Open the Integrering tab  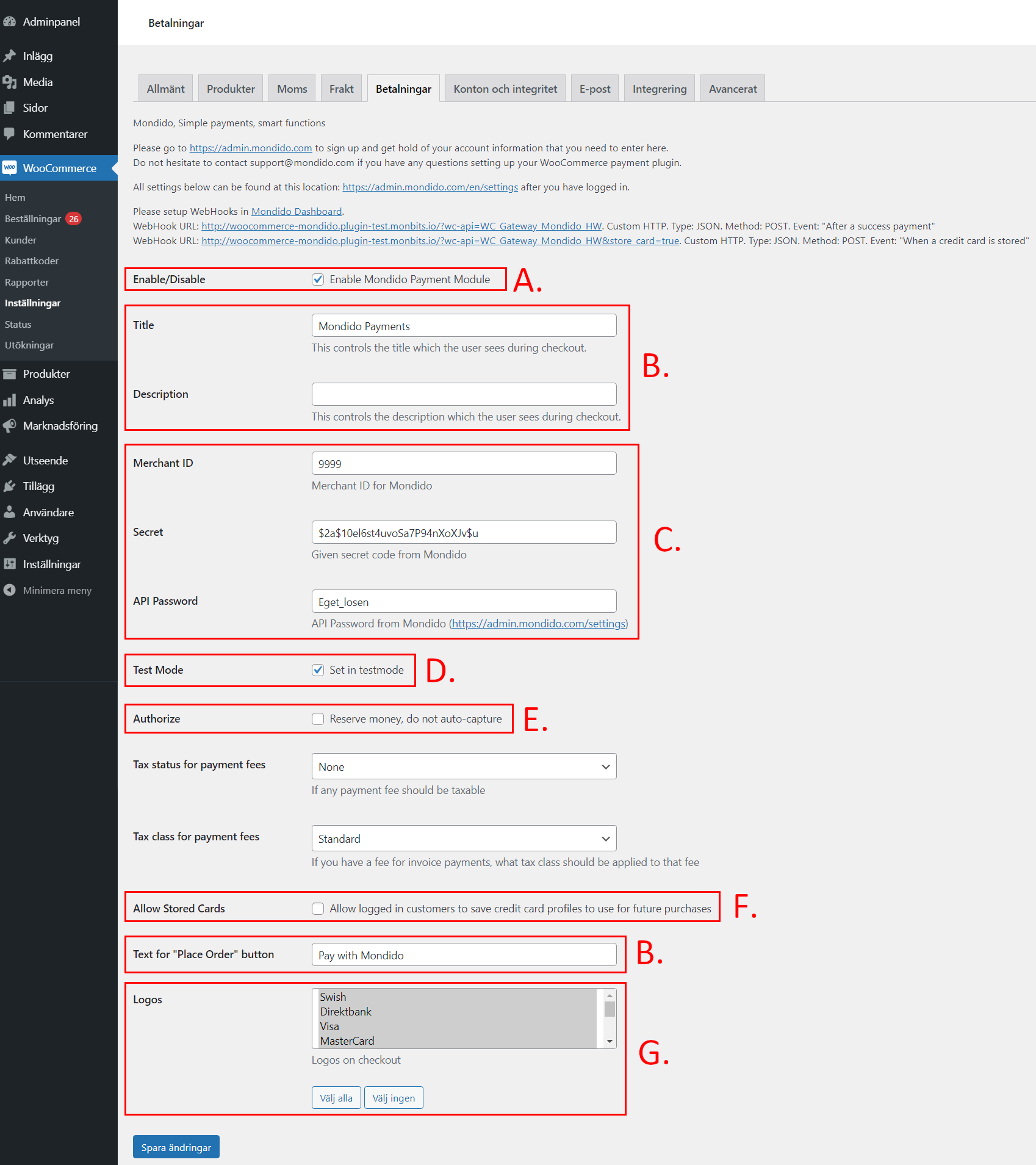click(x=660, y=88)
